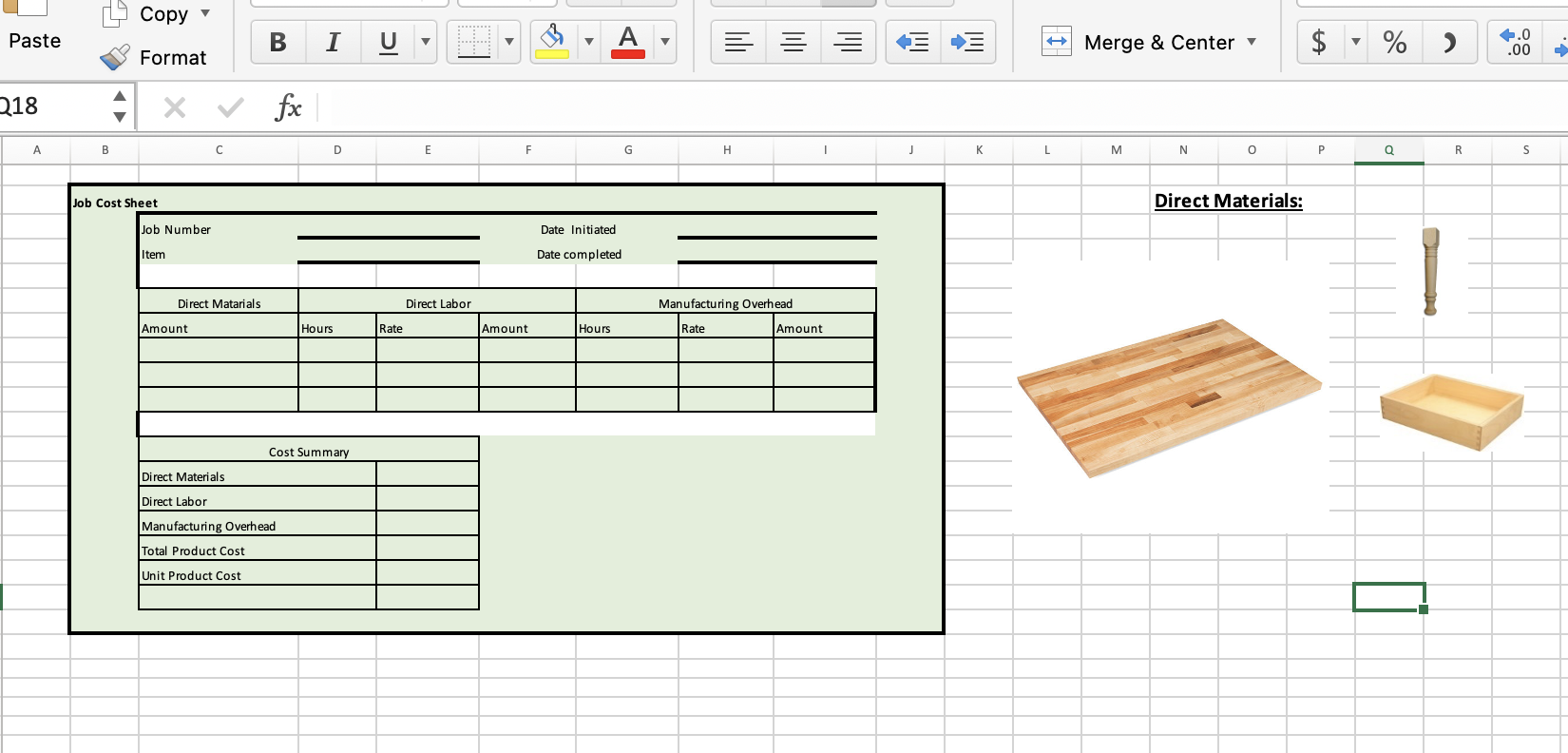Click Manufacturing Overhead in Cost Summary
Image resolution: width=1568 pixels, height=753 pixels.
[208, 526]
